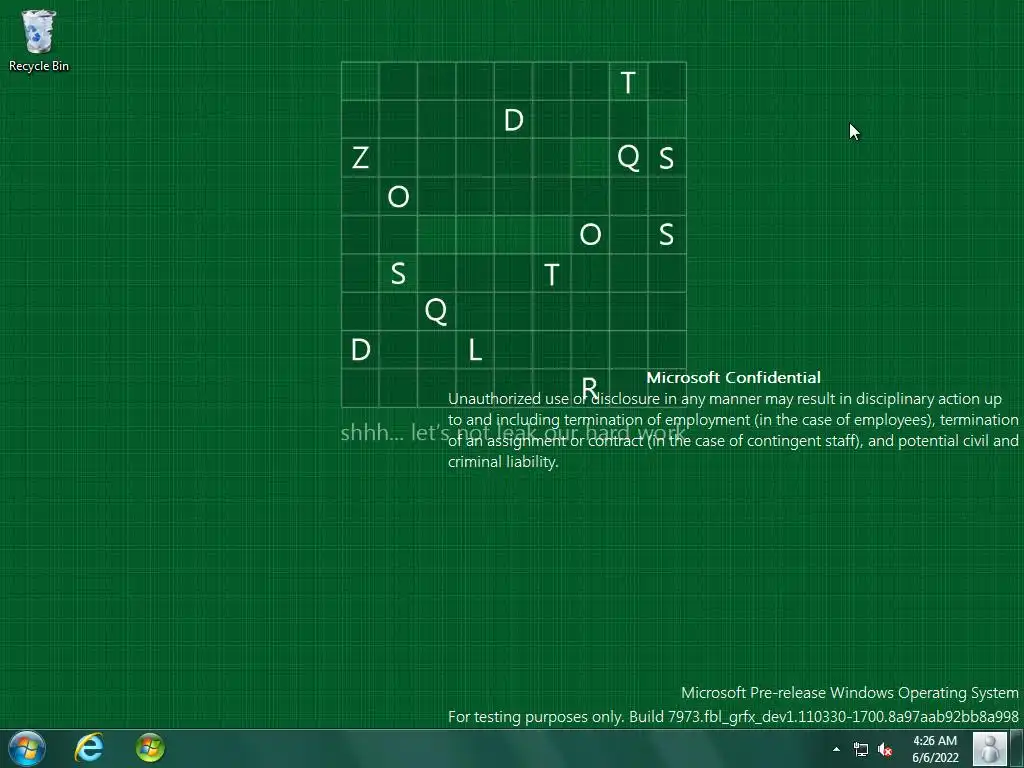Screen dimensions: 1024x768
Task: Click the L tile in the letter grid
Action: [475, 350]
